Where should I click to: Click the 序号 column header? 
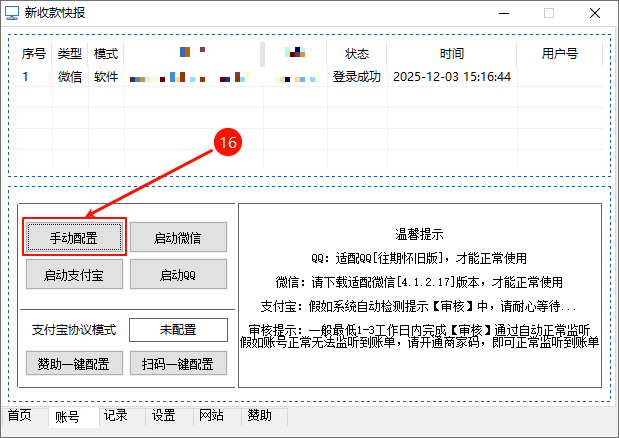(34, 53)
